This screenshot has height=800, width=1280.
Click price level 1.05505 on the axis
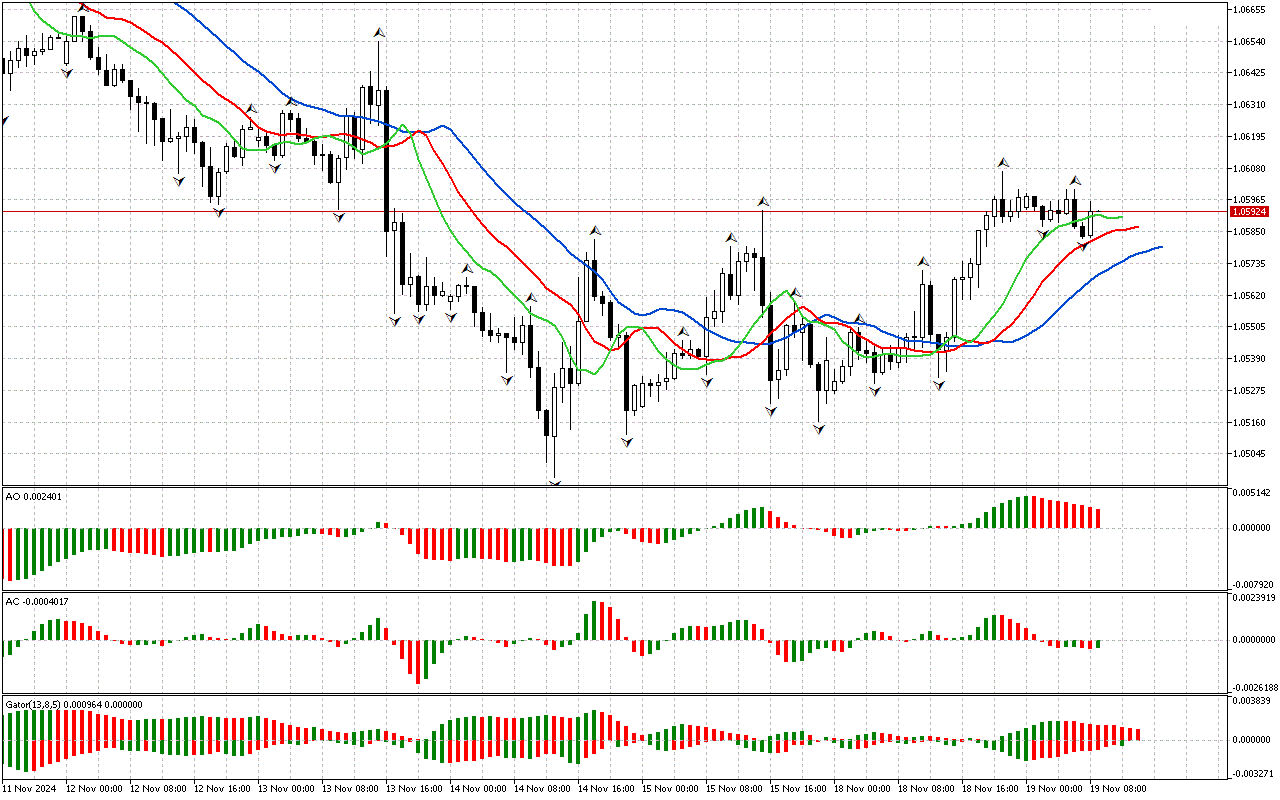click(x=1251, y=327)
